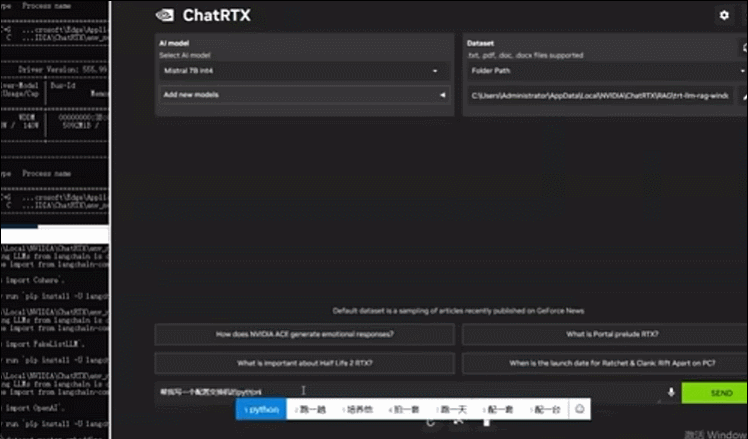748x439 pixels.
Task: Expand the Add new models section
Action: 302,95
